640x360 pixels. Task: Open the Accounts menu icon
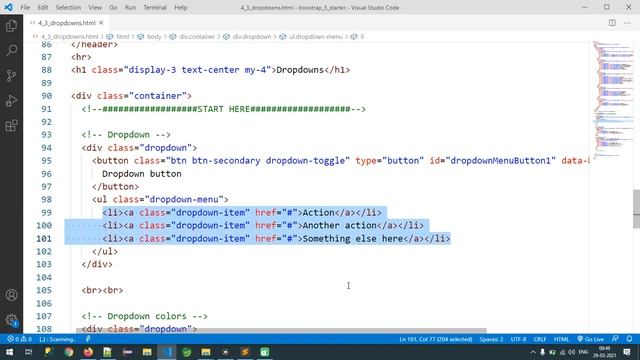point(11,295)
